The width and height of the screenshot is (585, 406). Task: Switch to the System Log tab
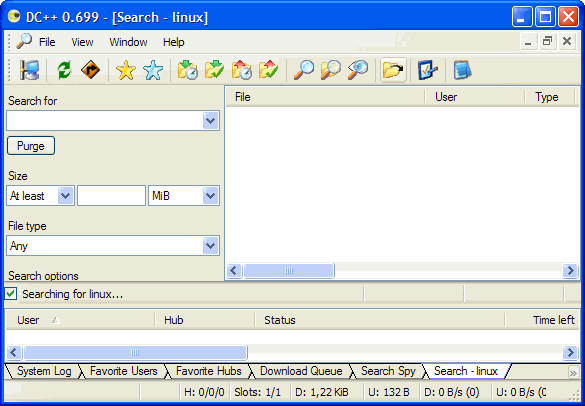coord(44,371)
